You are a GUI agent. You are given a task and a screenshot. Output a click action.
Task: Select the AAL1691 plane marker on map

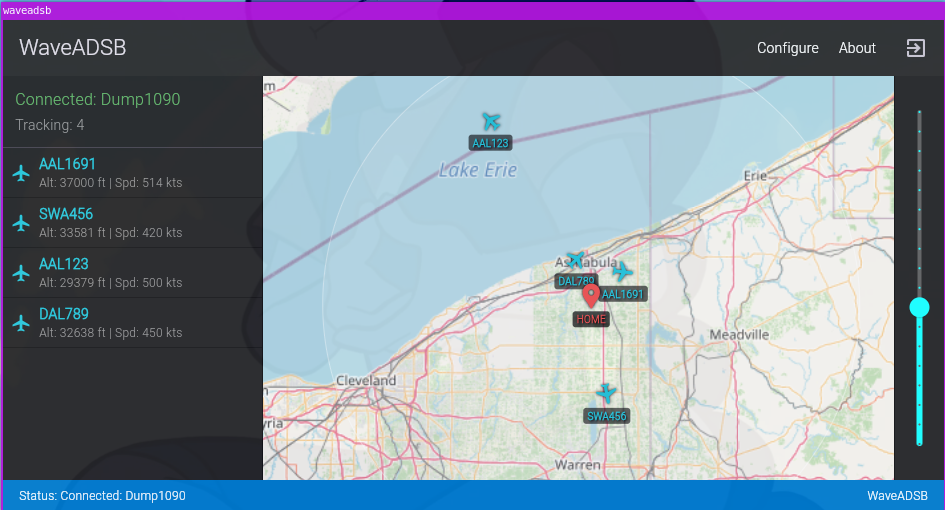tap(622, 271)
